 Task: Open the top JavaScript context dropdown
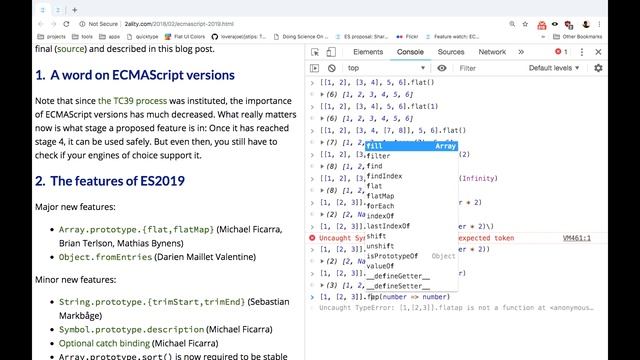click(386, 68)
